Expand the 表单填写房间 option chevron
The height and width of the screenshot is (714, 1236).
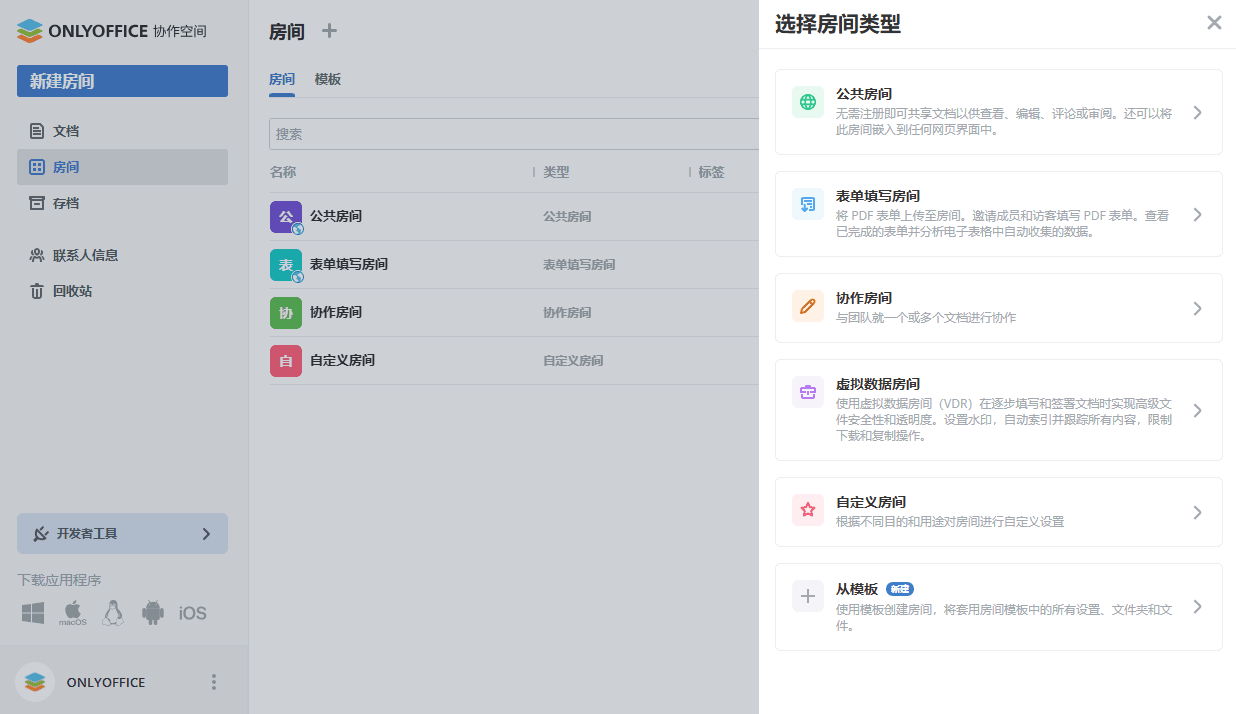pos(1198,214)
